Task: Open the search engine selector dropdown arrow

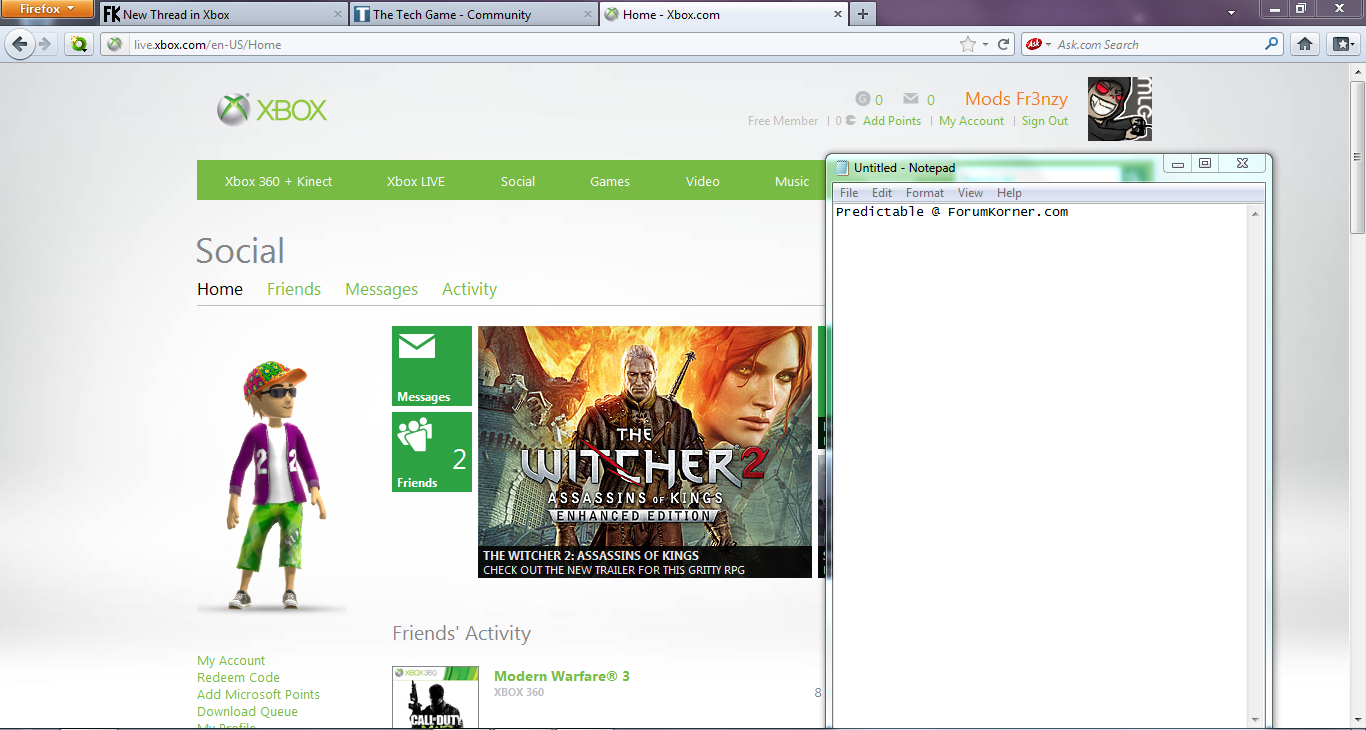Action: pos(1048,44)
